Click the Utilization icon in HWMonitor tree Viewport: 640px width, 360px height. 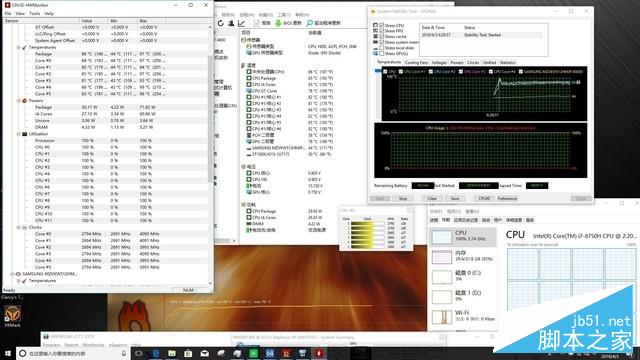pyautogui.click(x=24, y=134)
